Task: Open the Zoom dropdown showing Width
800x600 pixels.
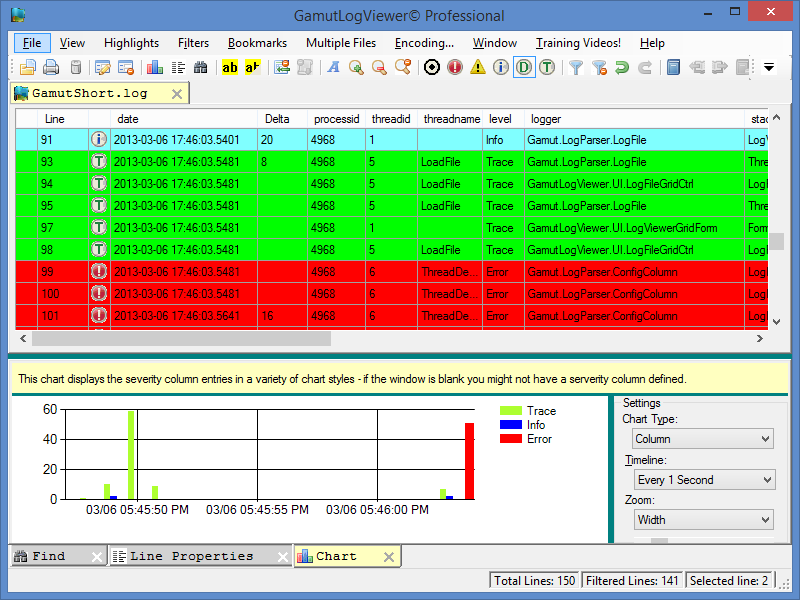Action: click(704, 520)
